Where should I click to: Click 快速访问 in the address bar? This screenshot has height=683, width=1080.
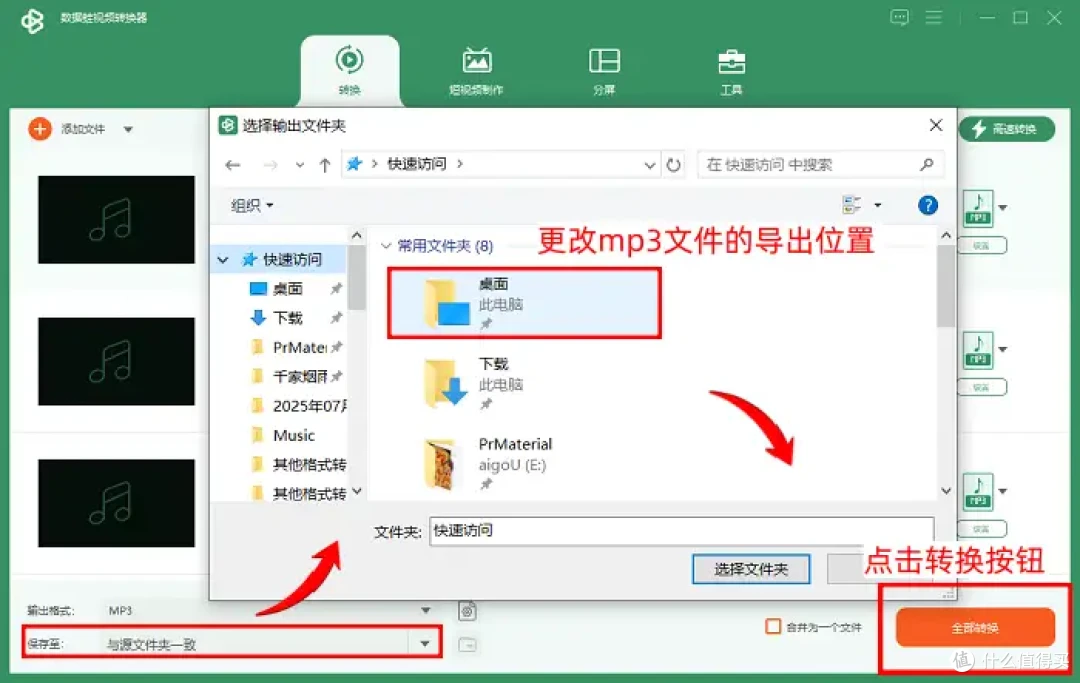[x=417, y=164]
